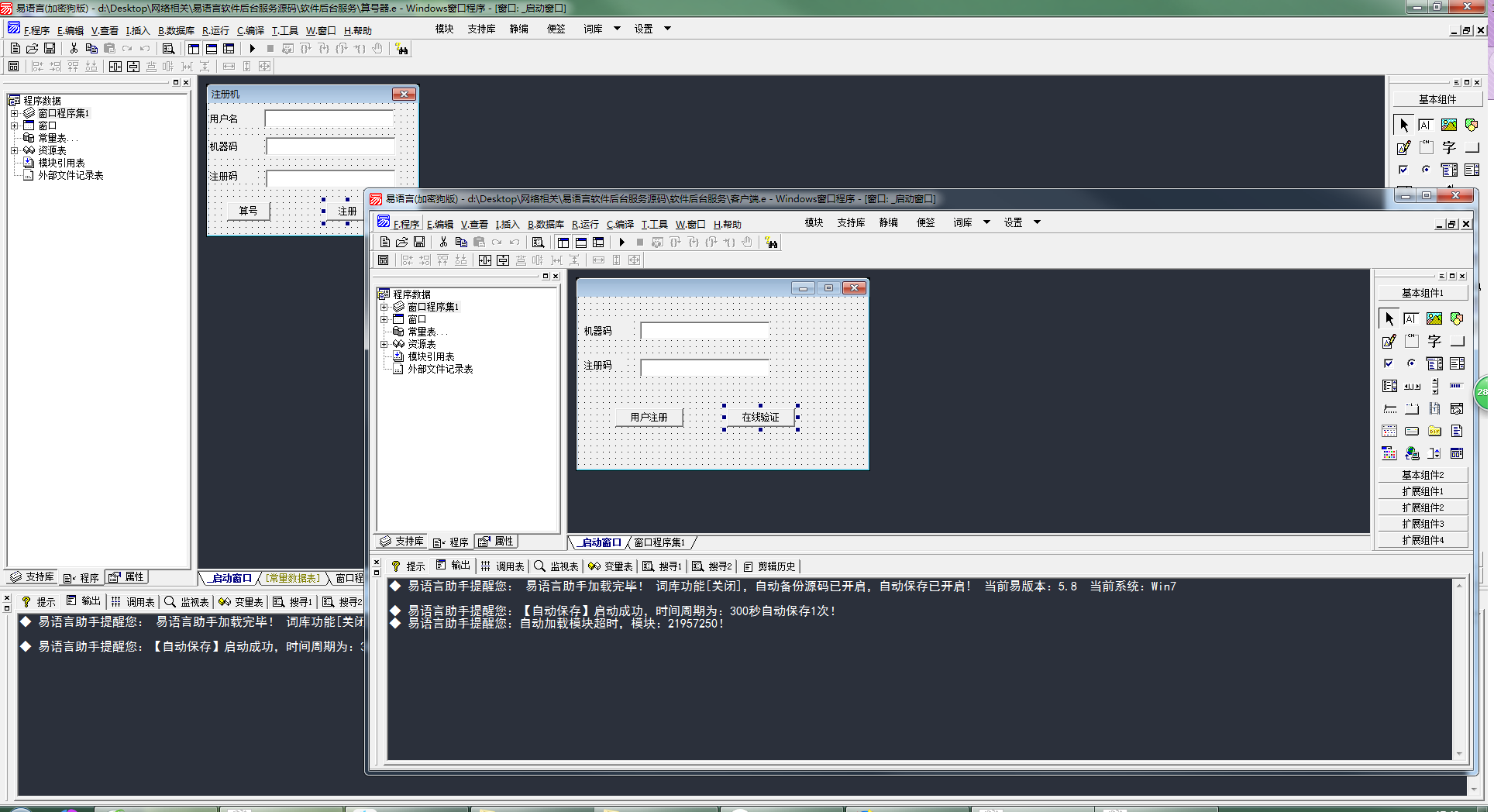Expand 窗口 node in back window tree

point(14,126)
